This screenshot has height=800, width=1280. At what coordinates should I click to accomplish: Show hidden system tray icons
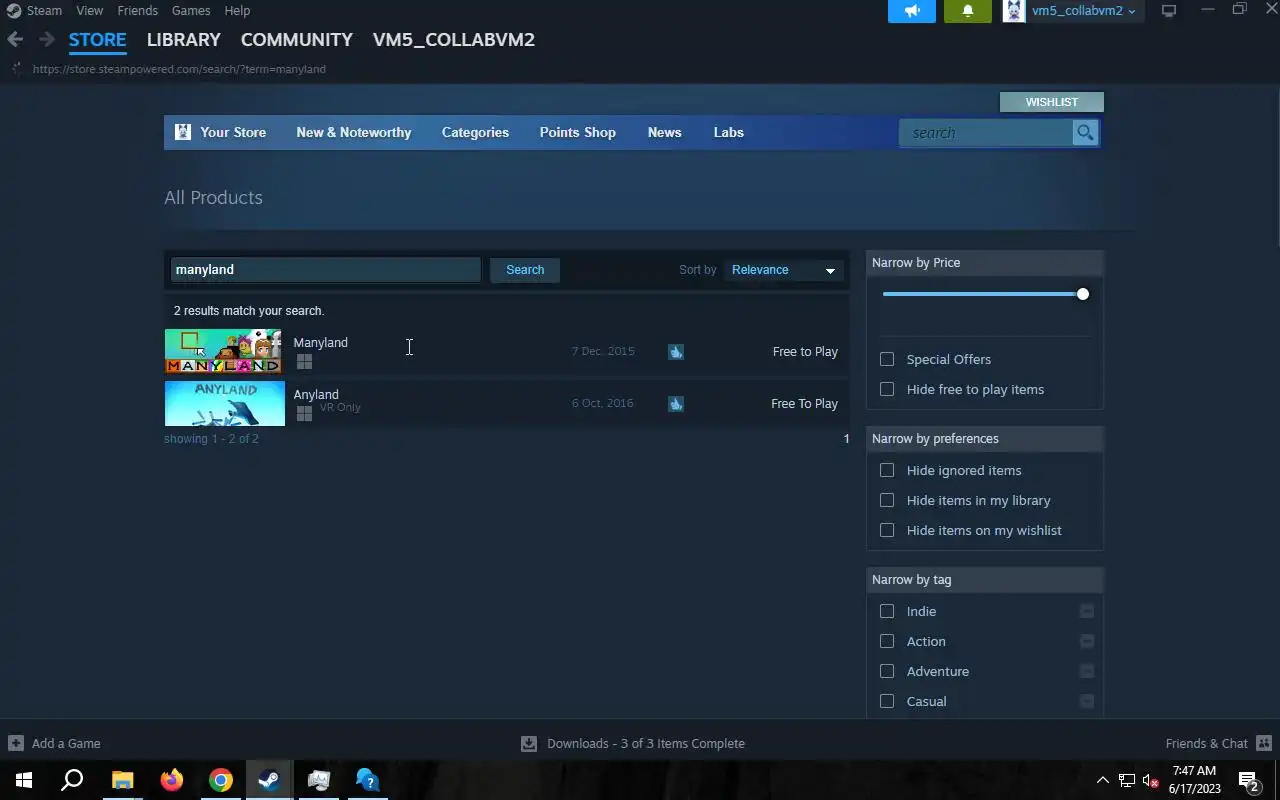point(1102,781)
